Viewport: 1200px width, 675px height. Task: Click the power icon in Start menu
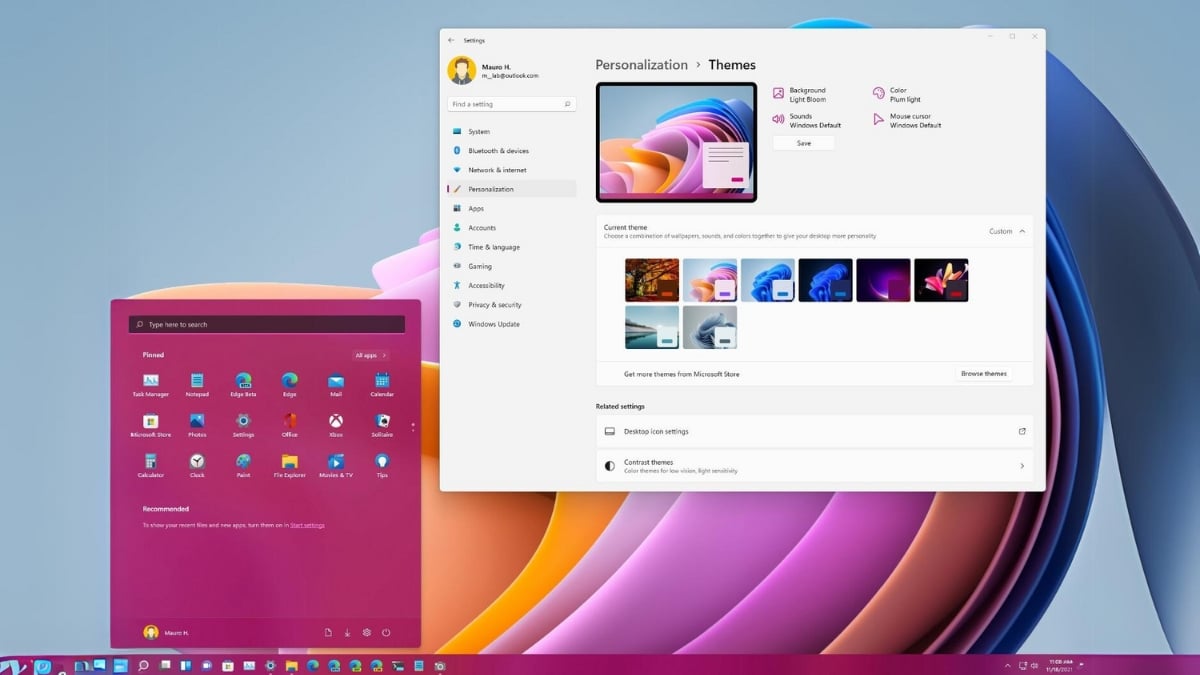point(385,632)
